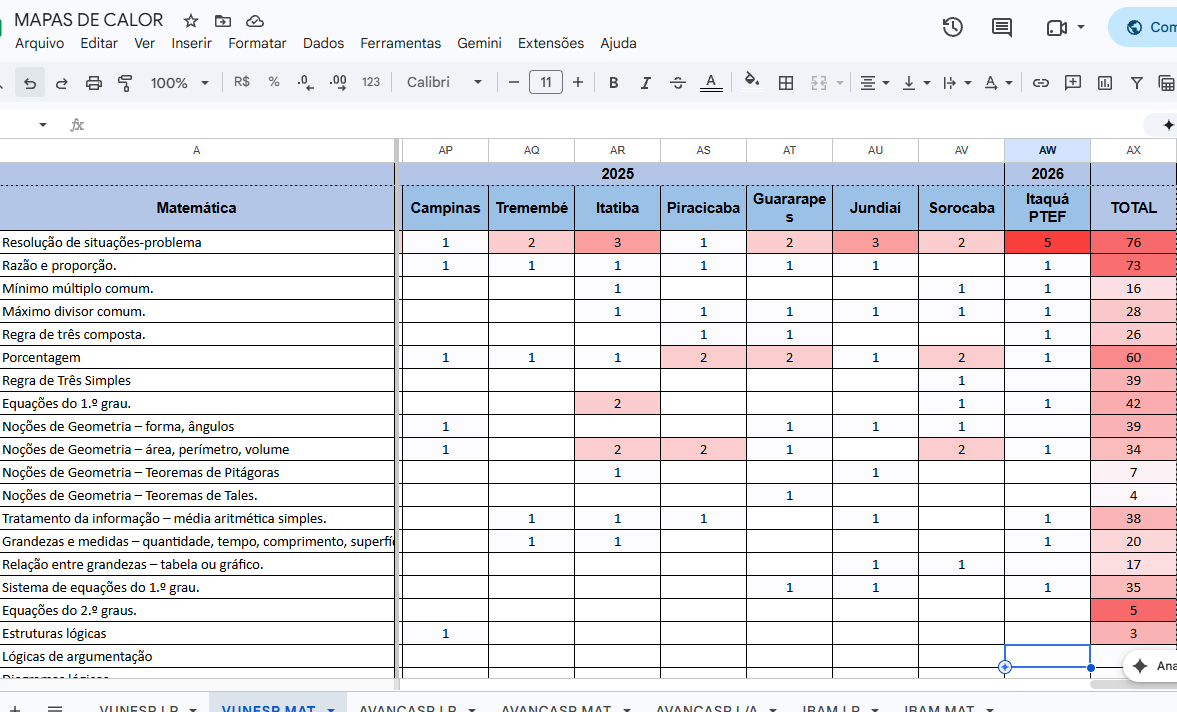Click the create filter funnel icon
1177x712 pixels.
(1136, 83)
